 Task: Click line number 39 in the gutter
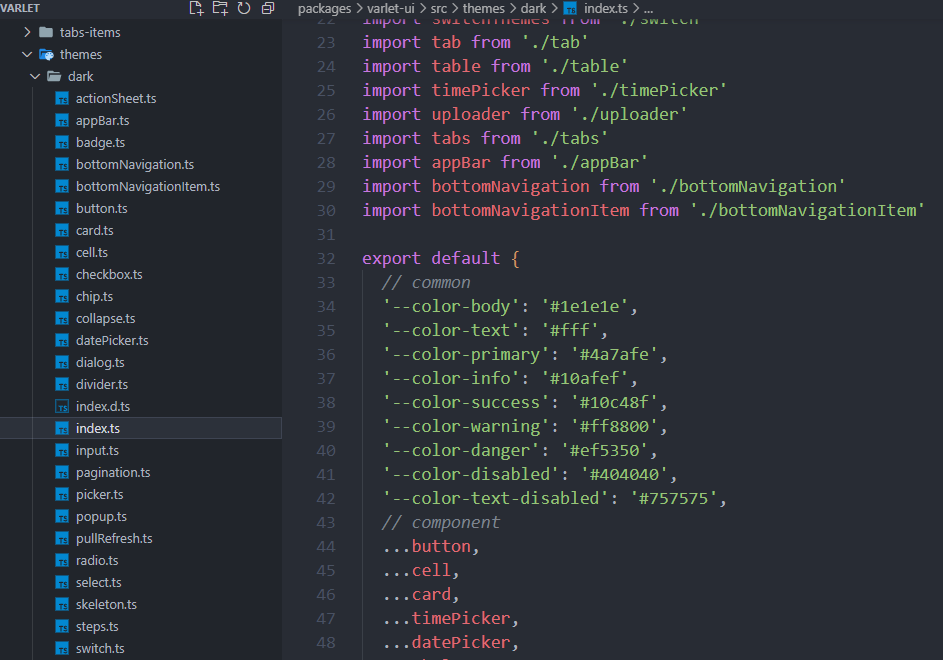pos(326,427)
